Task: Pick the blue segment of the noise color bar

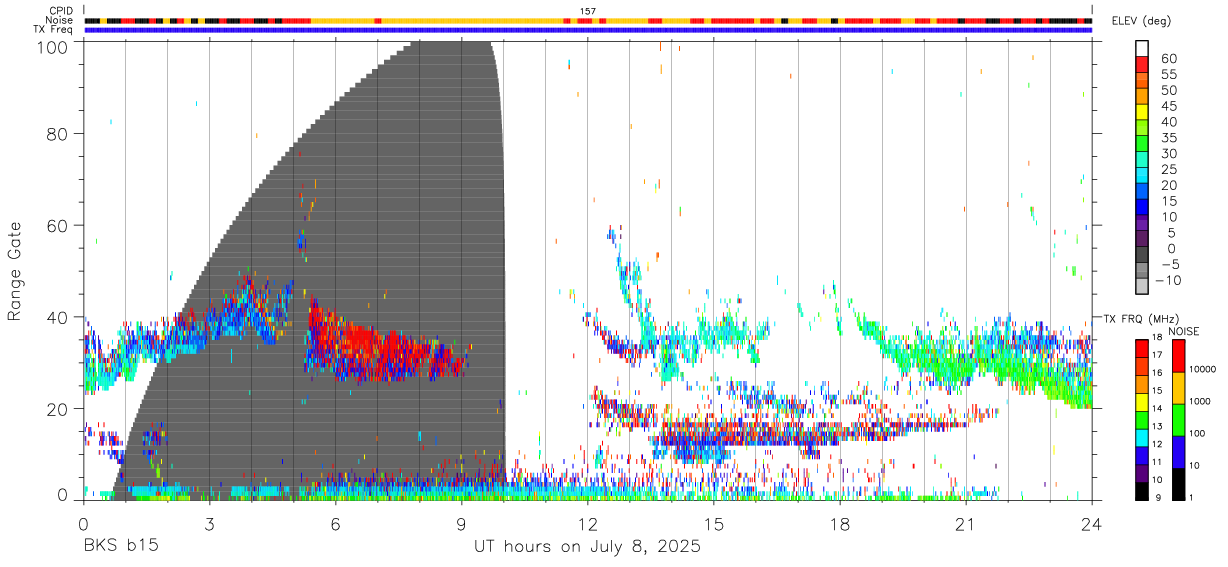Action: (1177, 451)
